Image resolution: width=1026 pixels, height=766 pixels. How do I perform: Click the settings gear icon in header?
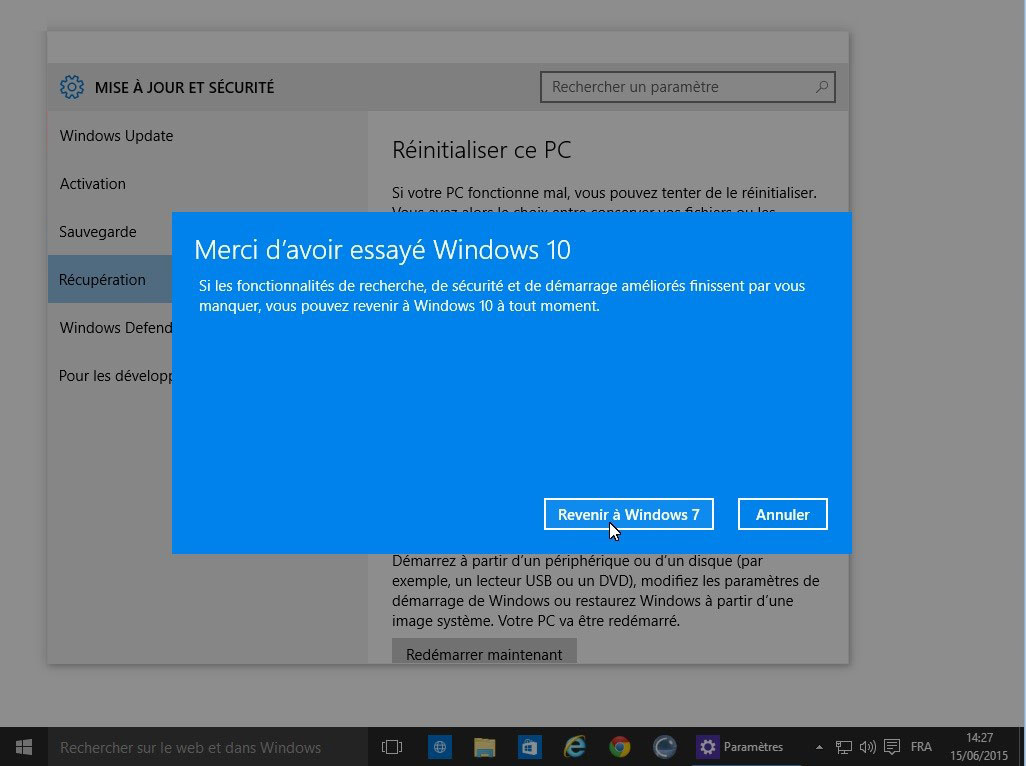pos(72,87)
